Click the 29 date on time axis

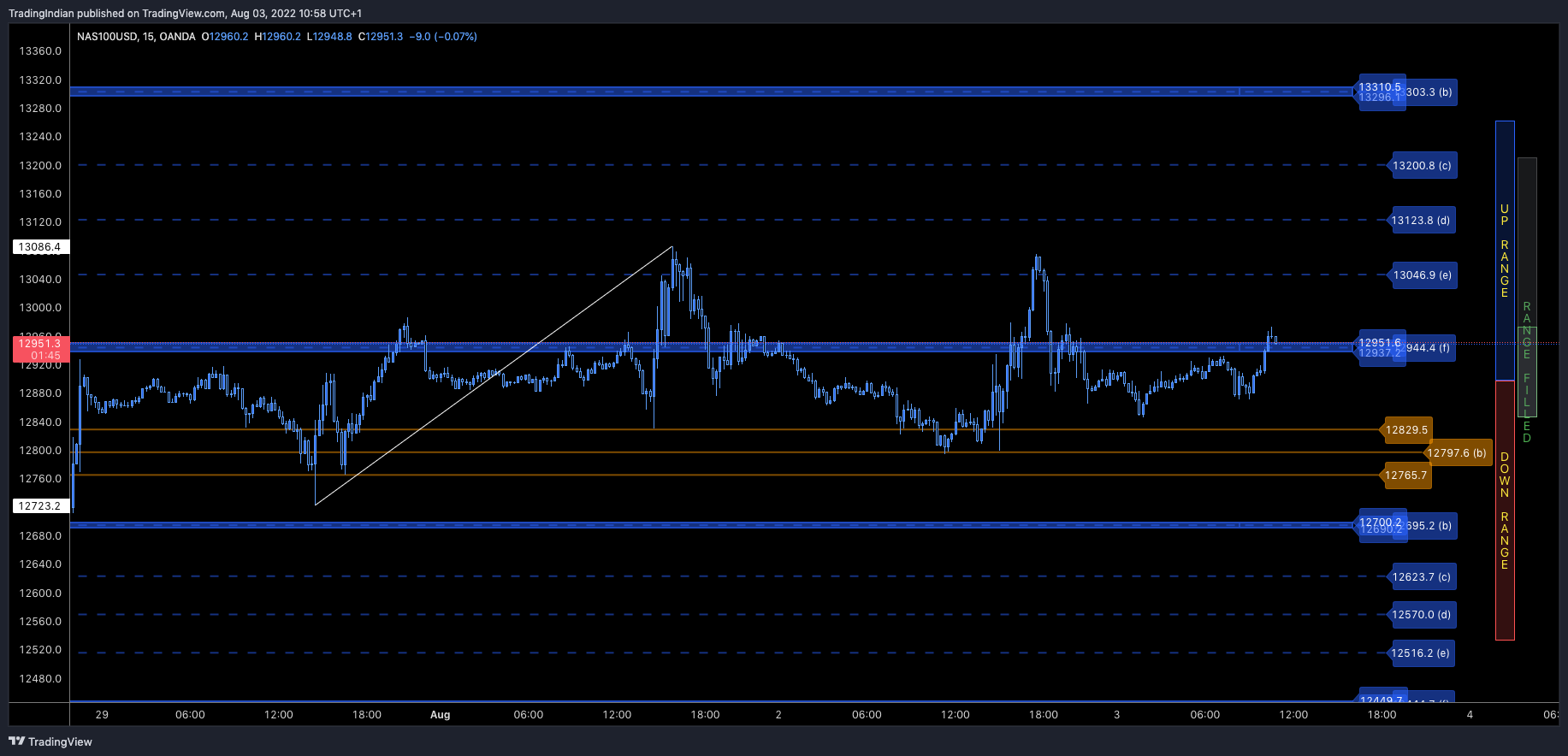click(x=102, y=715)
